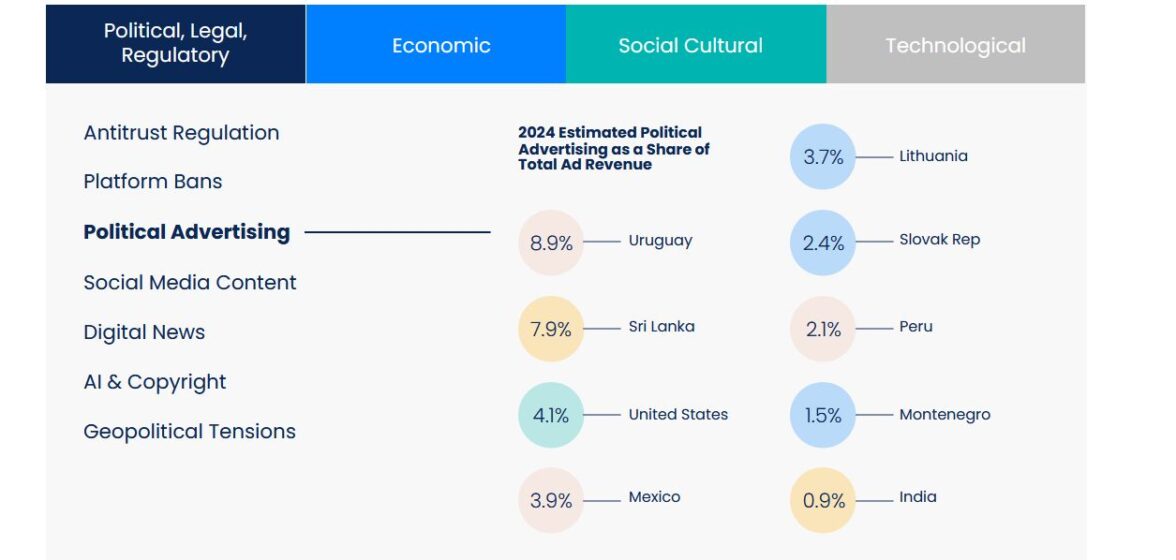Select the Digital News topic
Viewport: 1176px width, 560px height.
144,332
